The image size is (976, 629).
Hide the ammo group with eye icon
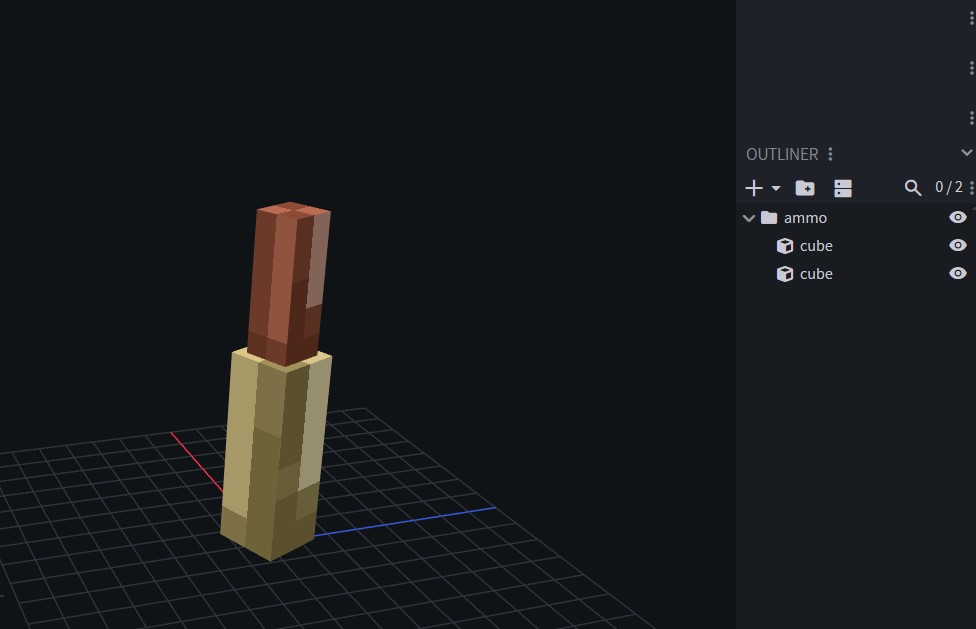point(957,217)
